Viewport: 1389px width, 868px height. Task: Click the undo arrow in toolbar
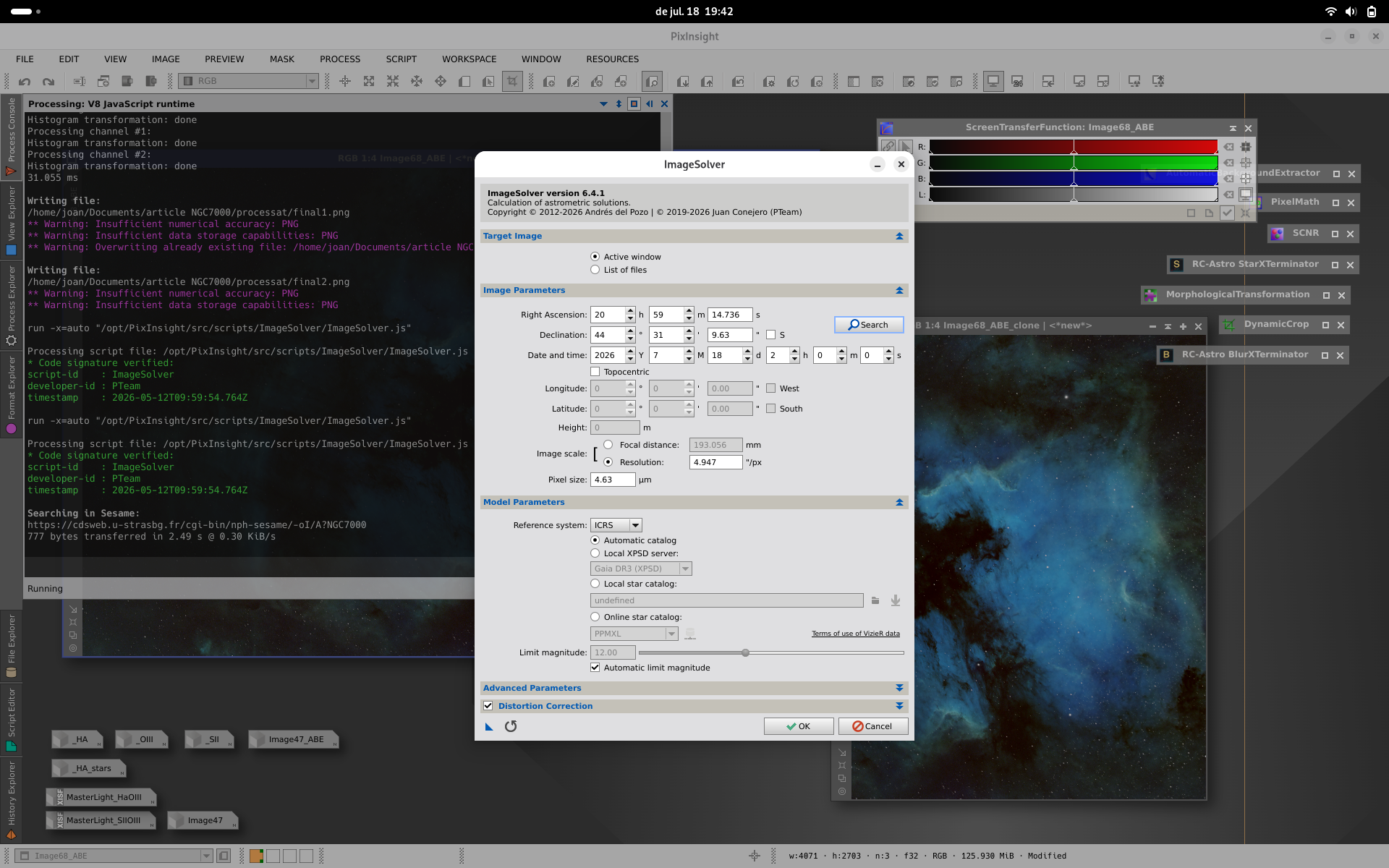[x=25, y=82]
